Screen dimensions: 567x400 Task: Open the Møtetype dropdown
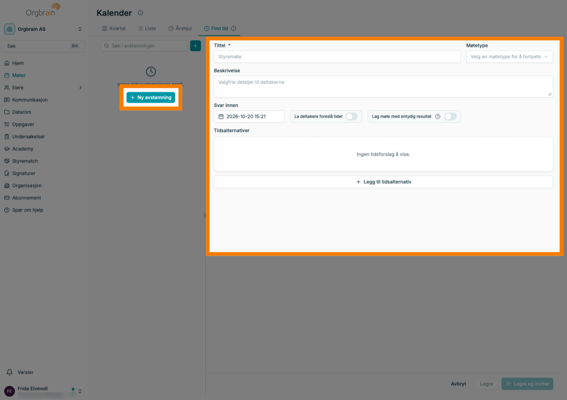tap(509, 57)
